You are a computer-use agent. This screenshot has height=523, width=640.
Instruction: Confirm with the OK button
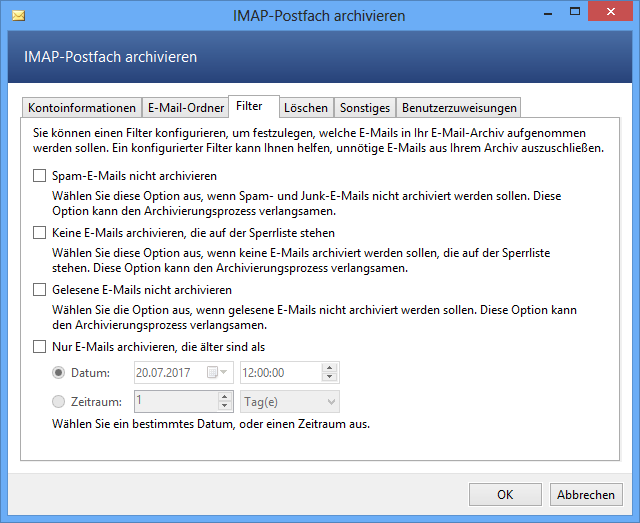tap(505, 494)
